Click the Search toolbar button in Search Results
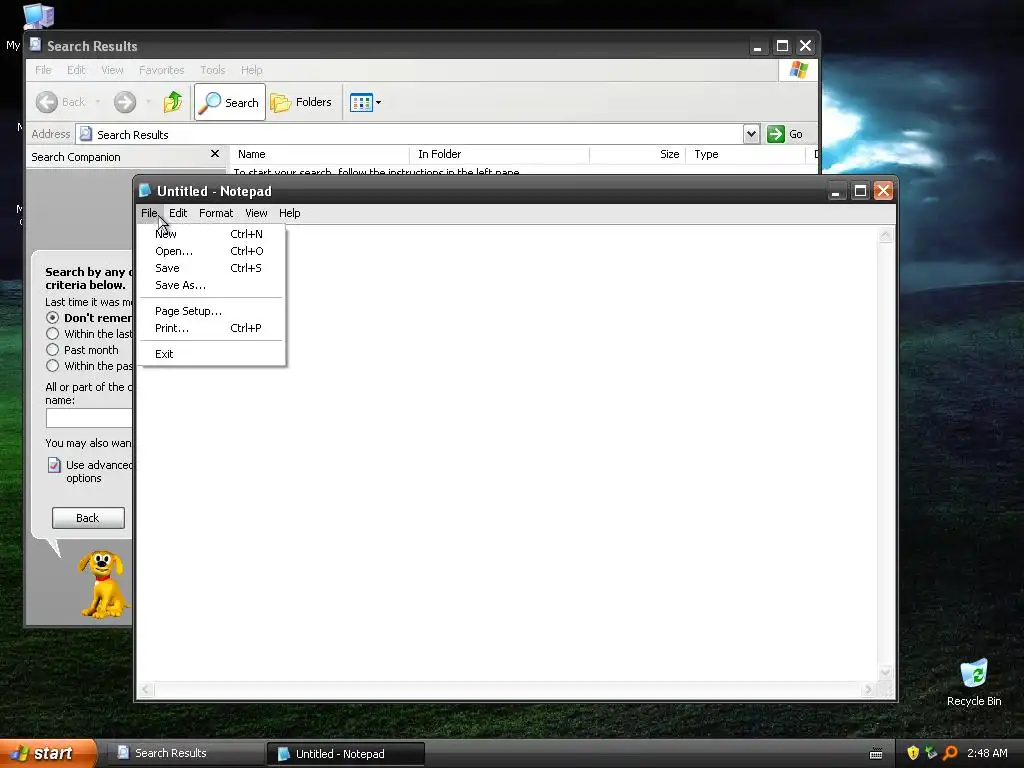Screen dimensions: 1024x768 click(230, 103)
